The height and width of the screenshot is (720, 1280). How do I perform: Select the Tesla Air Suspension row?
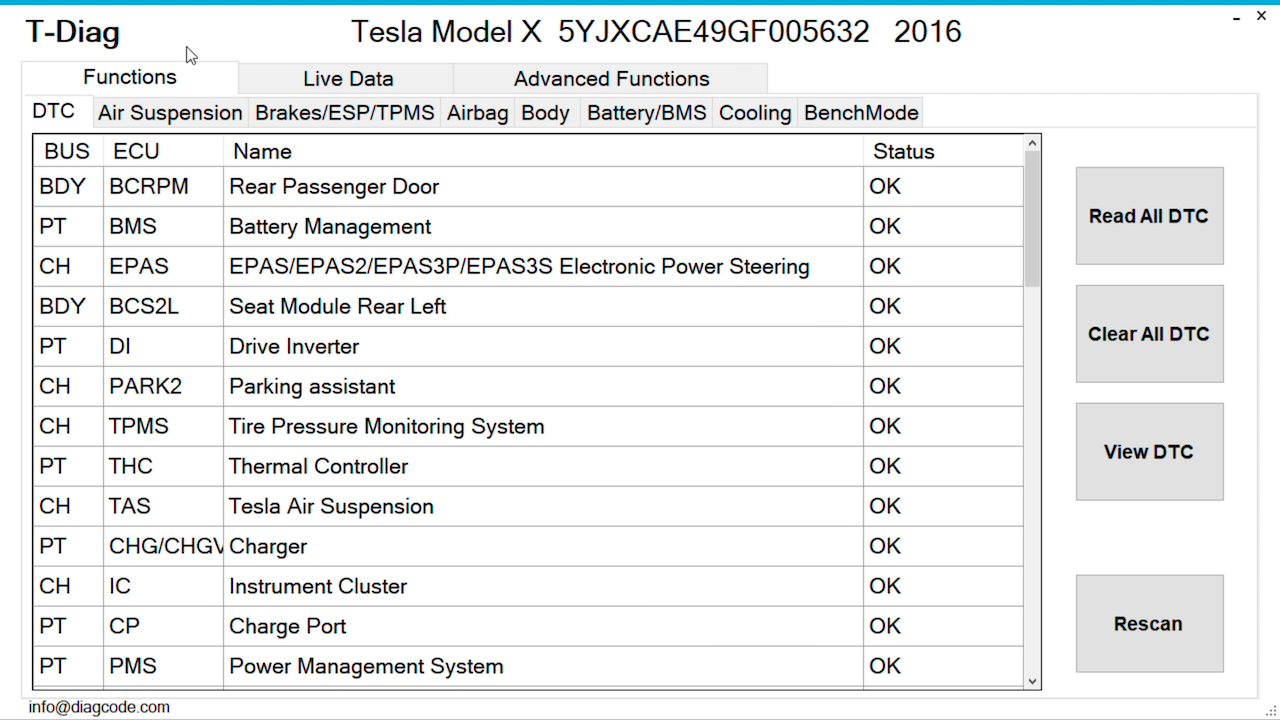point(331,507)
